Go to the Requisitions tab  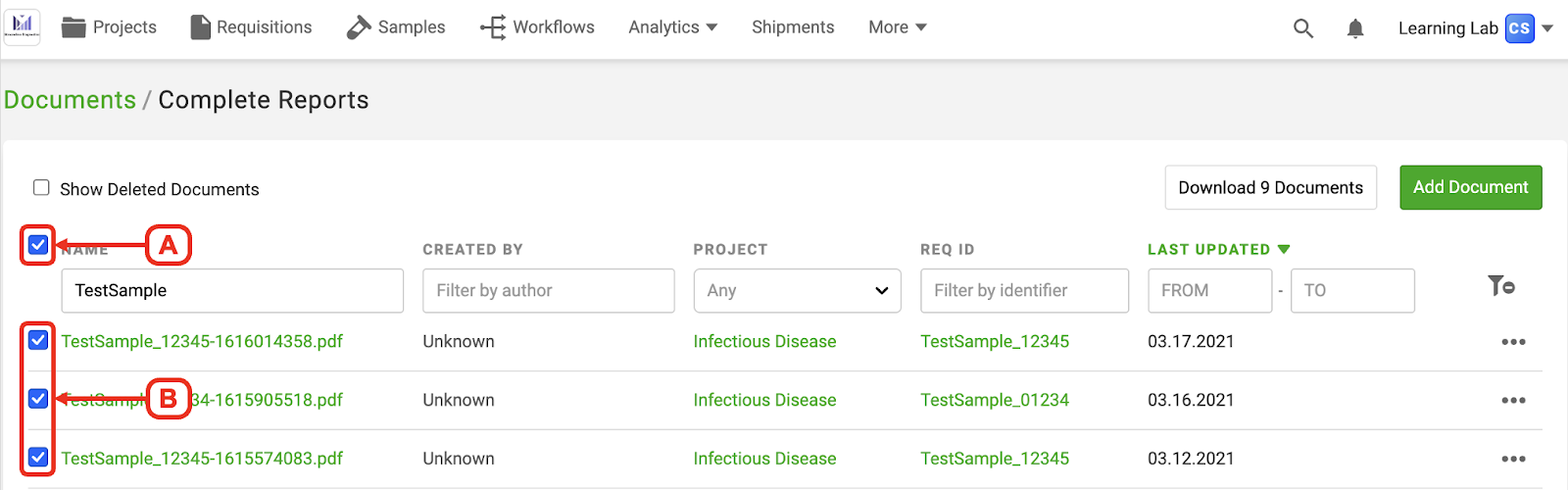[x=251, y=27]
